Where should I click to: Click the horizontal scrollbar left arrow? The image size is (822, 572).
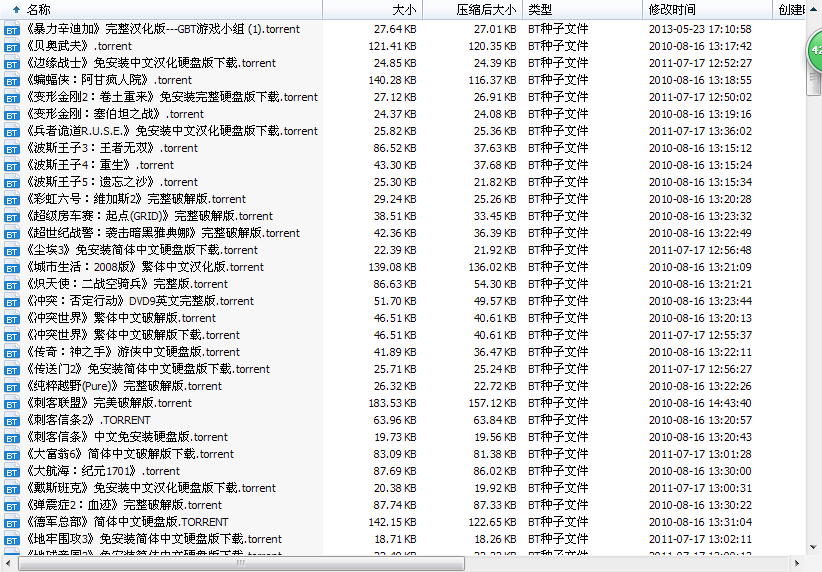[7, 564]
